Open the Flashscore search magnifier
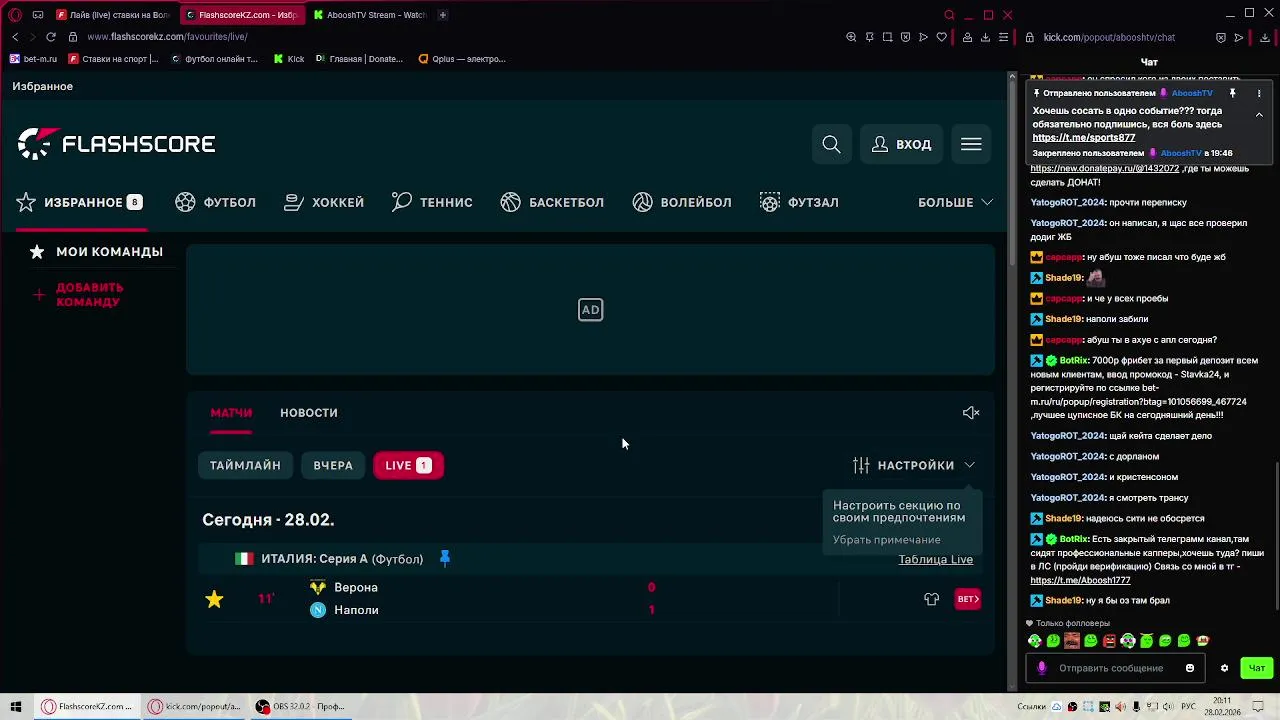 coord(831,144)
